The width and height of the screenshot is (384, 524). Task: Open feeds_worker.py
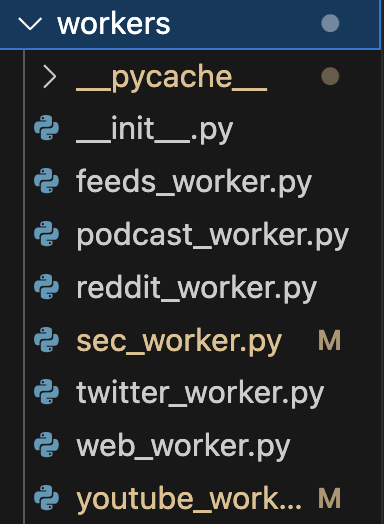click(194, 182)
